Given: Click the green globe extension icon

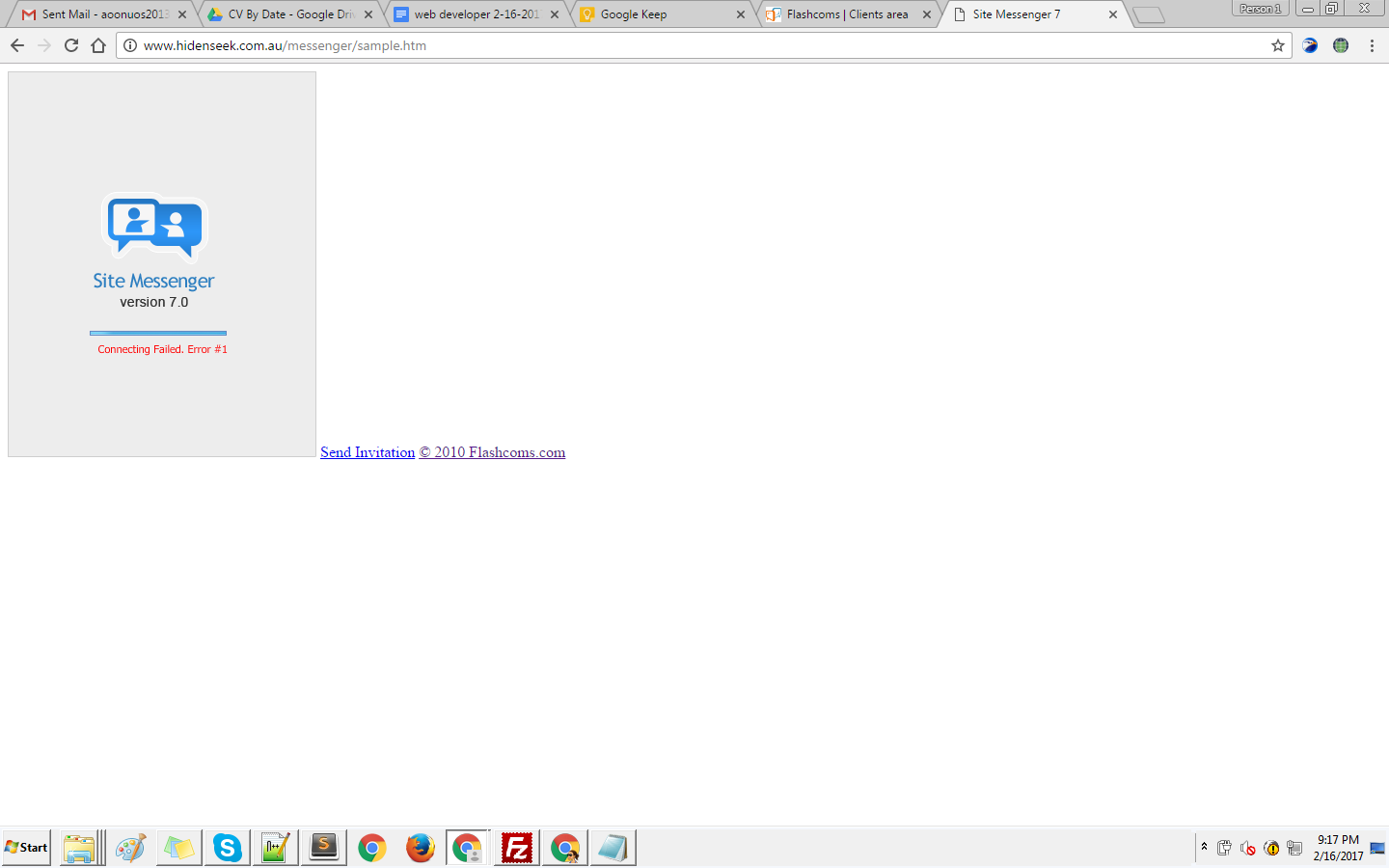Looking at the screenshot, I should 1341,45.
